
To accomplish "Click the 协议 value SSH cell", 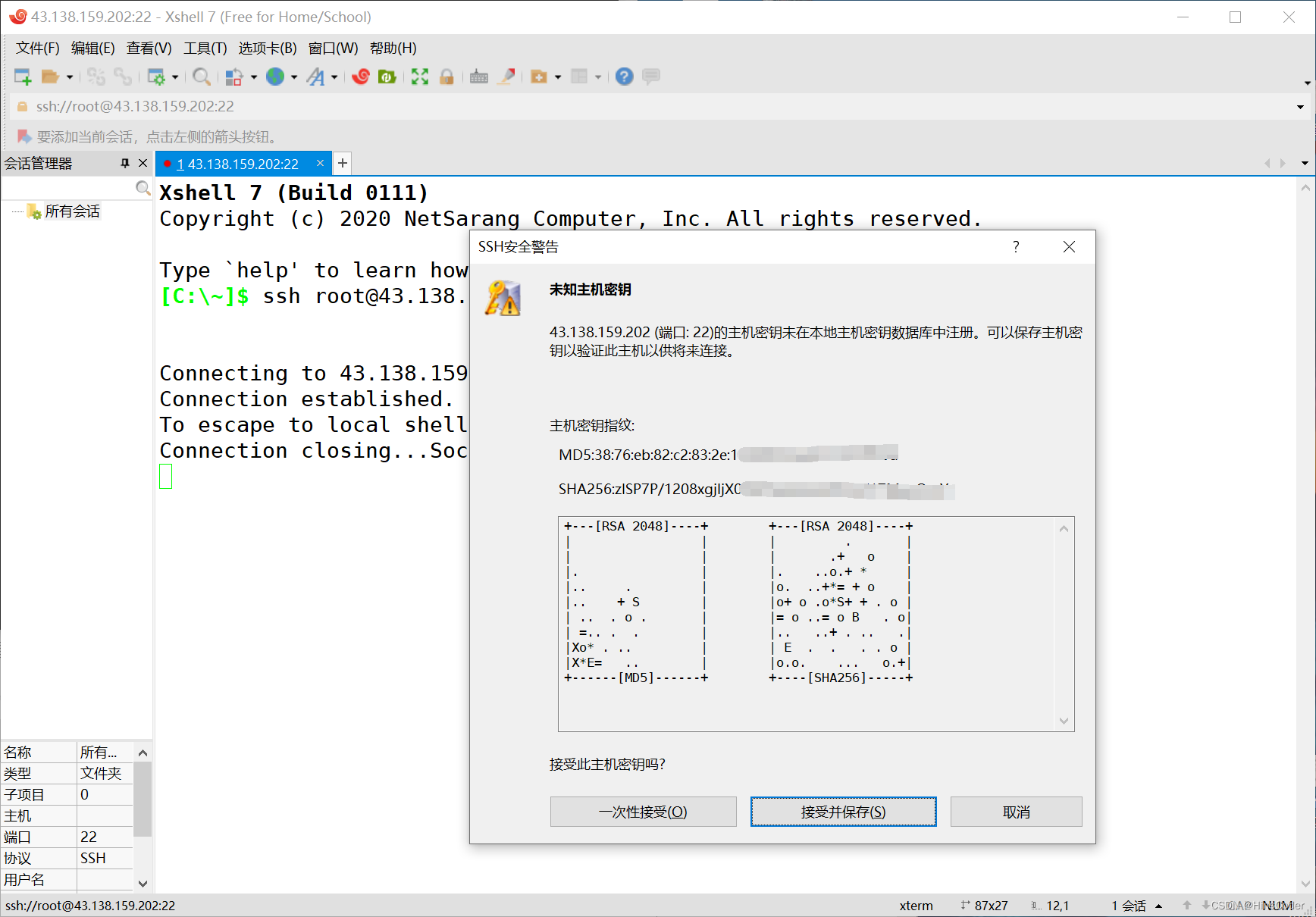I will 105,858.
